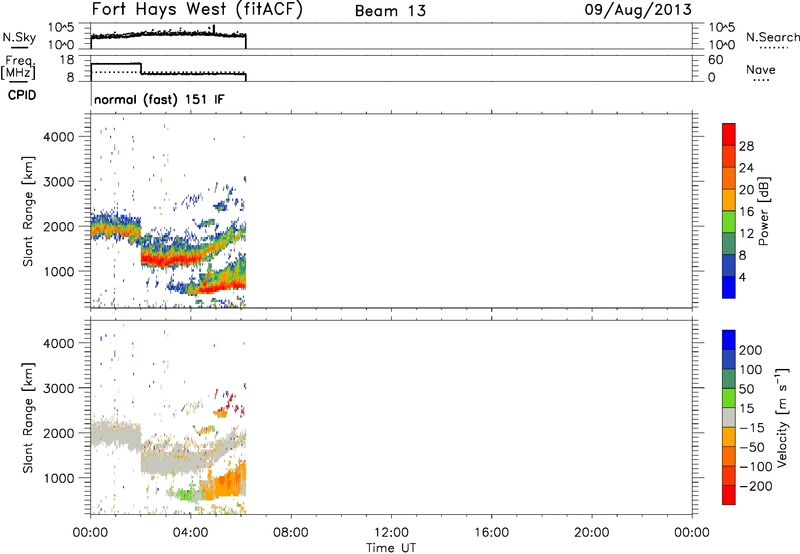
Task: Pick the red bottom Velocity segment below -200
Action: click(729, 495)
